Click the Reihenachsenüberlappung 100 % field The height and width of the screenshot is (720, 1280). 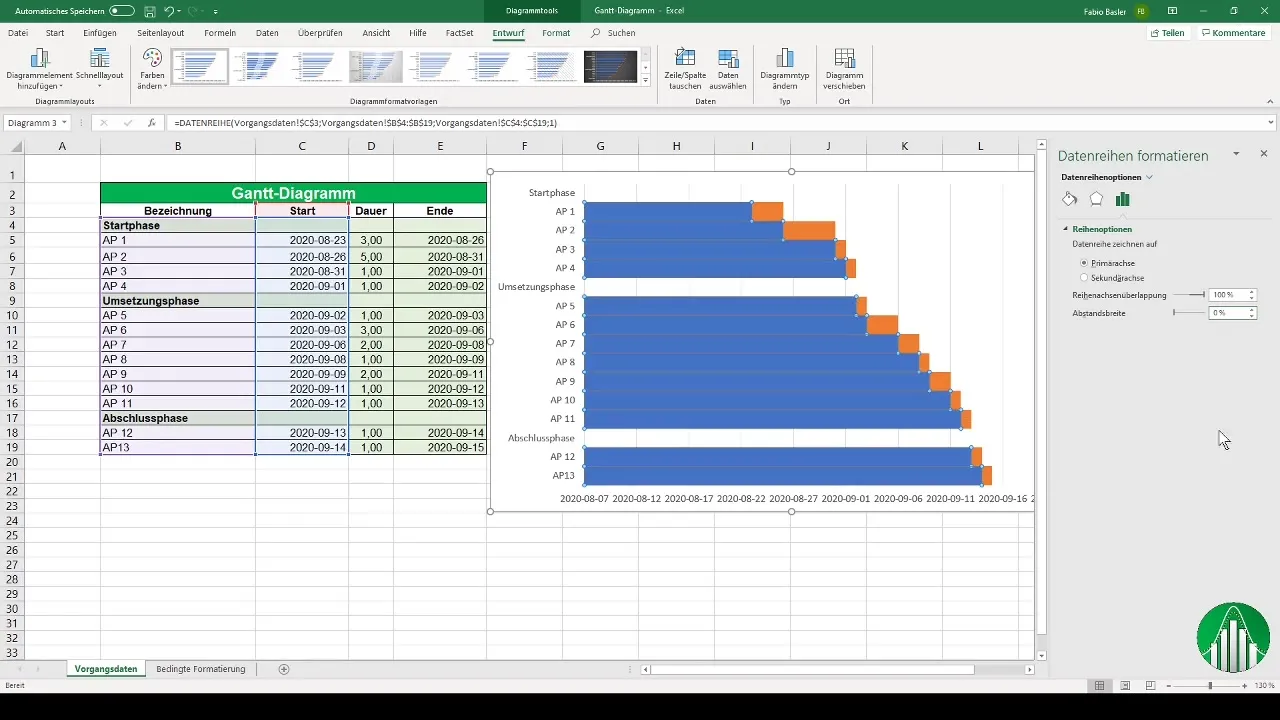click(x=1226, y=295)
